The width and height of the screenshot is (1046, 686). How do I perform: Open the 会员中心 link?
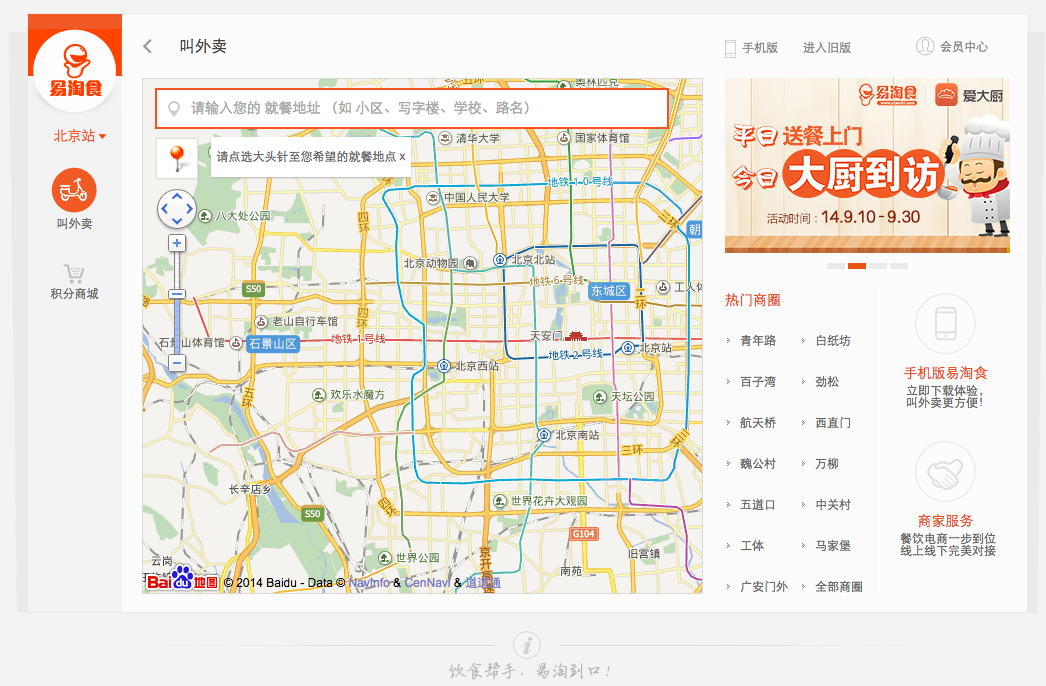tap(964, 47)
